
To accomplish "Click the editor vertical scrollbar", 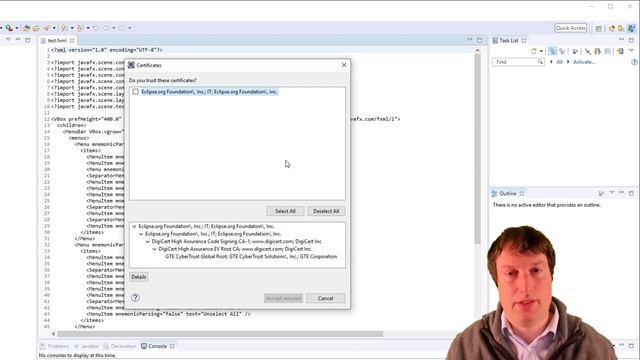I will click(x=477, y=149).
